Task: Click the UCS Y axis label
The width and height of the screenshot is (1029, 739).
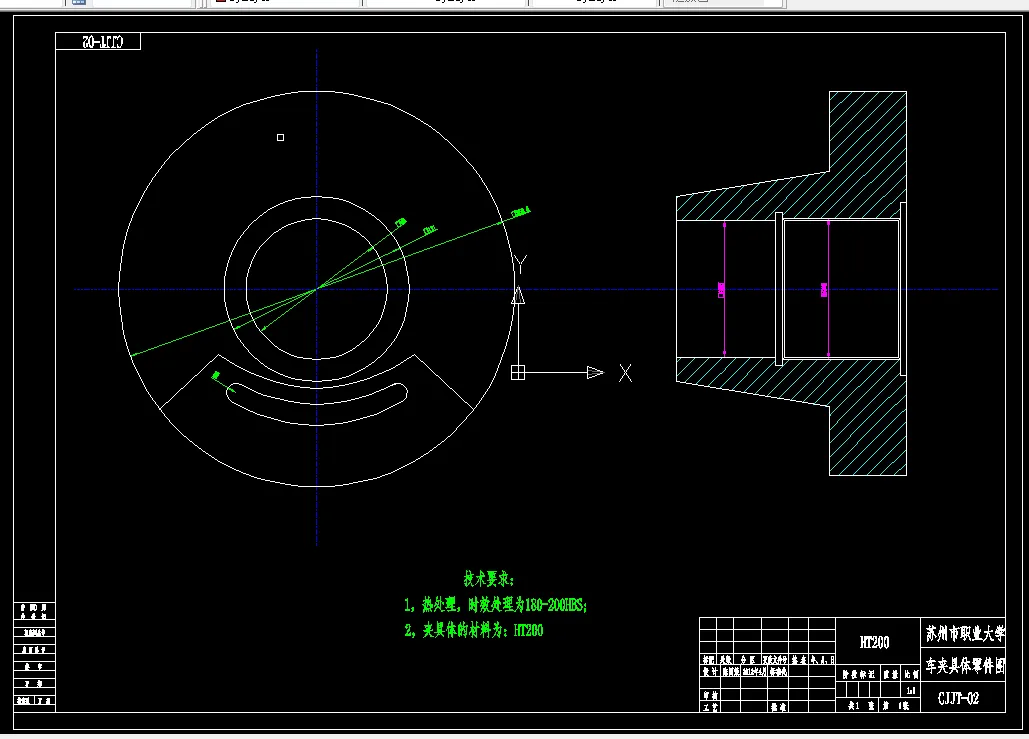Action: (x=520, y=264)
